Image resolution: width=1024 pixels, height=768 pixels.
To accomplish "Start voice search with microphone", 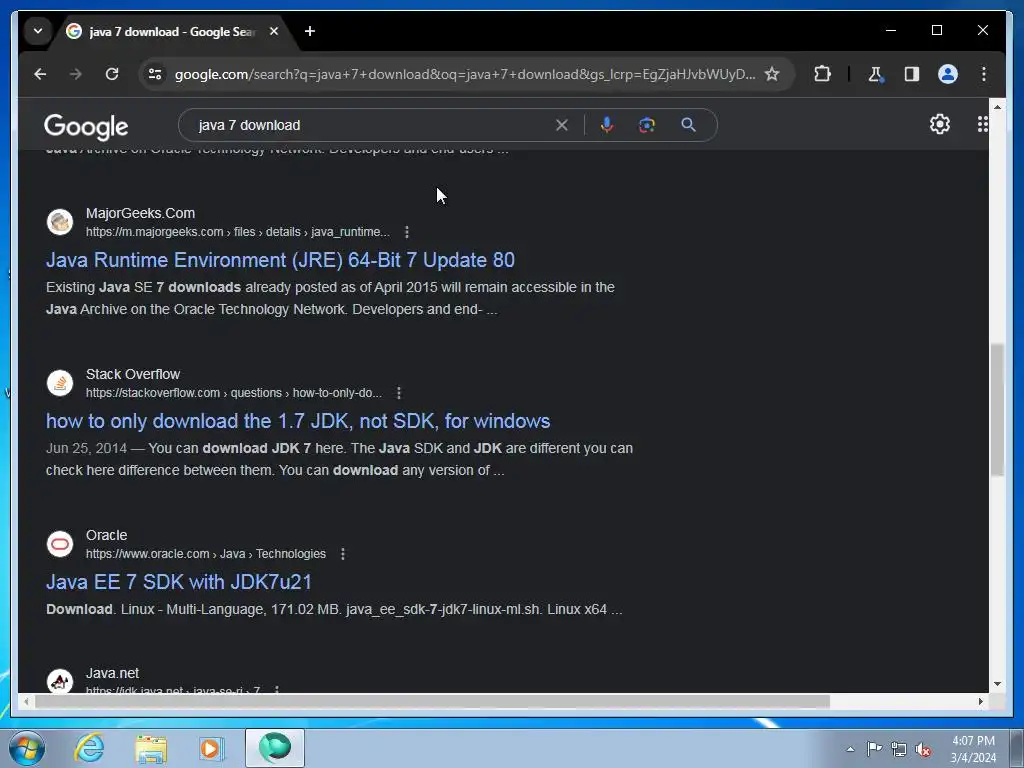I will (607, 125).
